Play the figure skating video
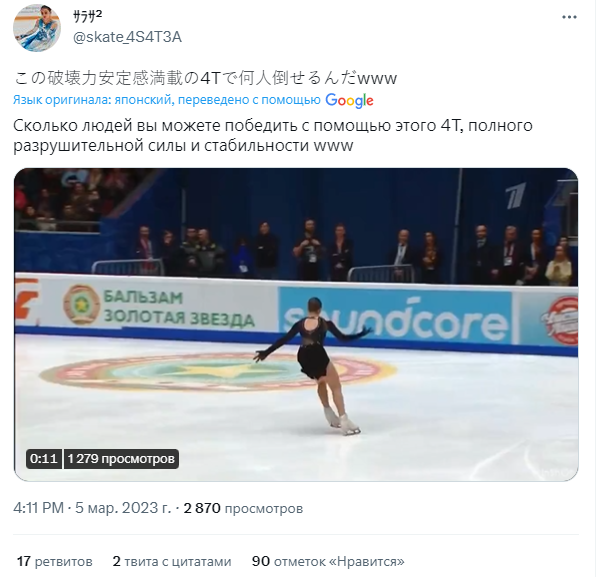612x577 pixels. (x=296, y=324)
